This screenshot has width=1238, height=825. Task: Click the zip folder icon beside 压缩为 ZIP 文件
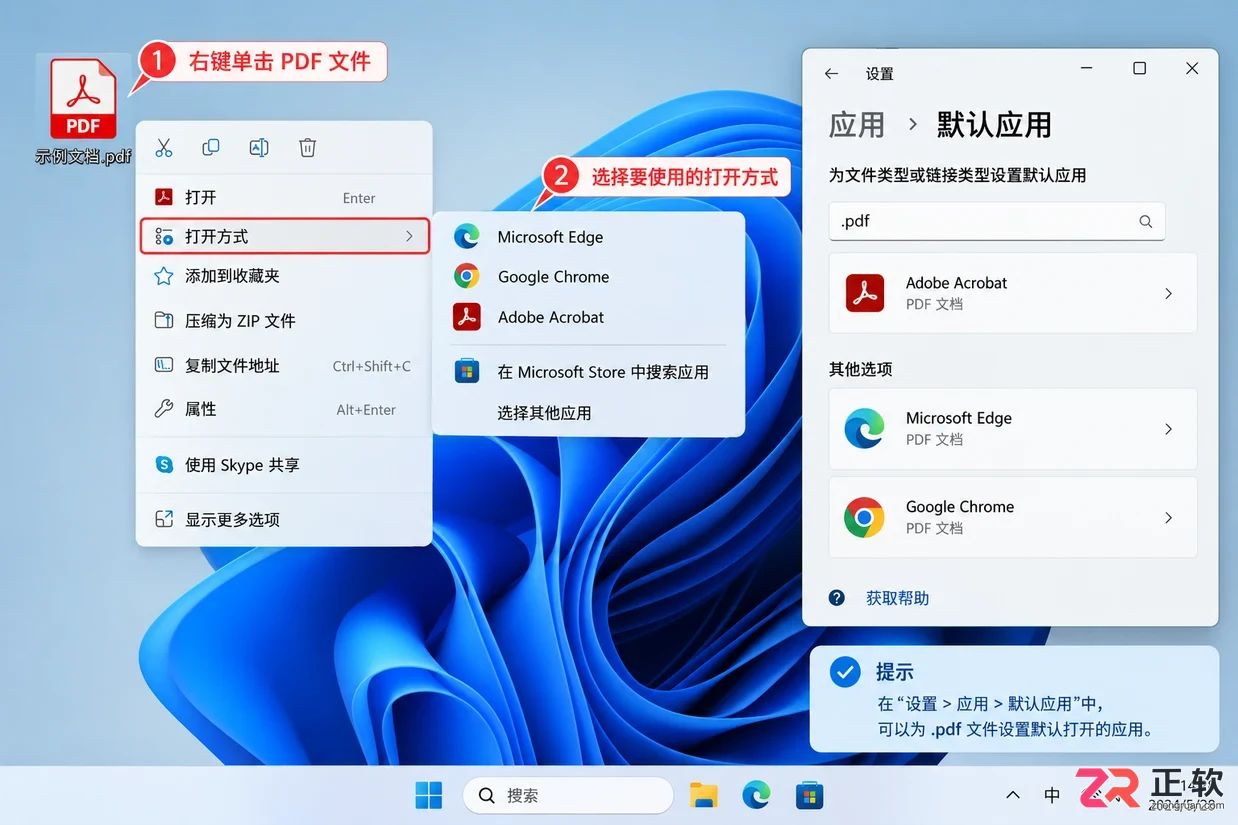coord(164,321)
